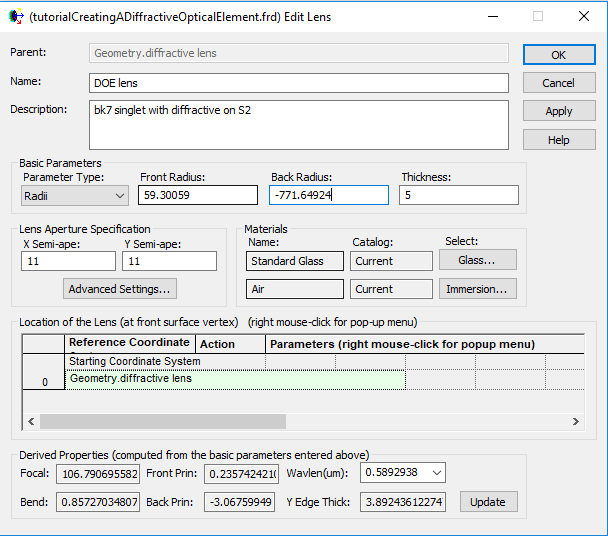Edit the Back Radius field
Image resolution: width=608 pixels, height=536 pixels.
point(329,196)
